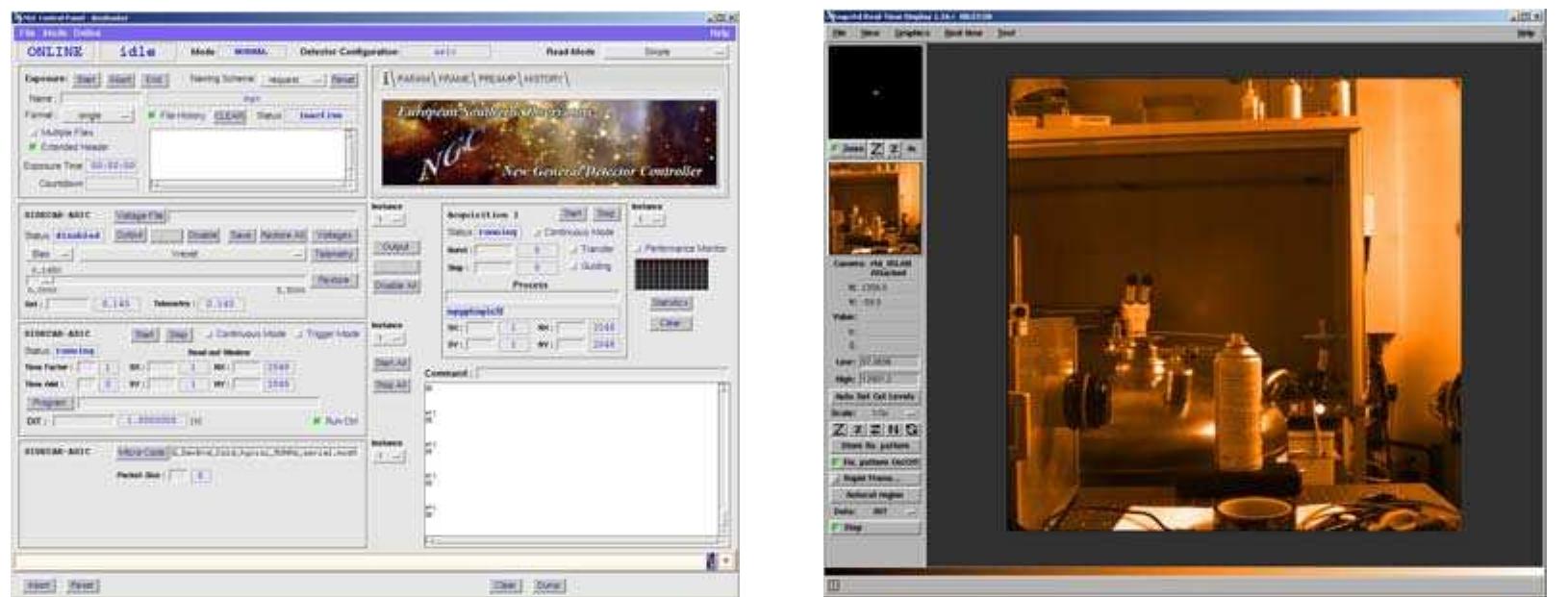Open the Format dropdown set to single
The height and width of the screenshot is (597, 1568).
click(x=97, y=115)
